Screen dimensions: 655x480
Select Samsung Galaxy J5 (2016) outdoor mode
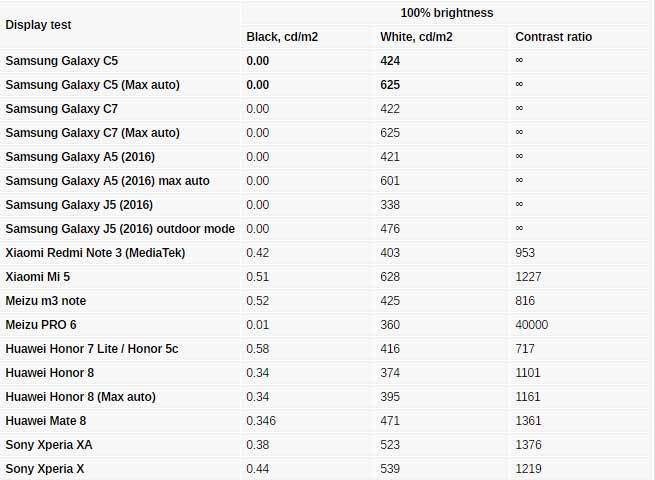point(120,229)
